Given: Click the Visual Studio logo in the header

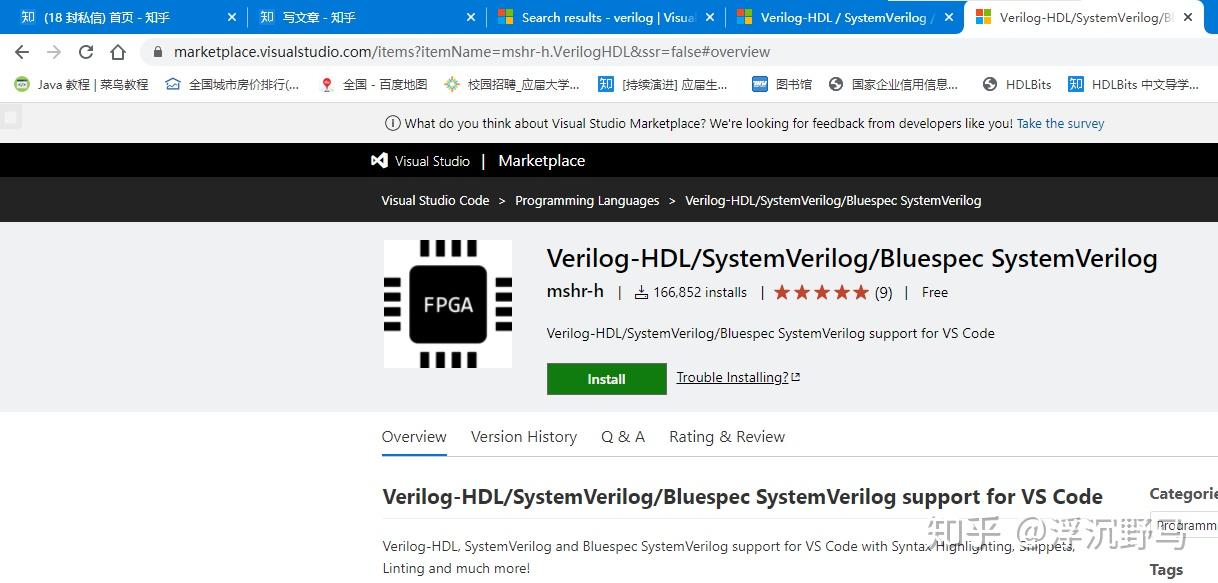Looking at the screenshot, I should [x=379, y=160].
